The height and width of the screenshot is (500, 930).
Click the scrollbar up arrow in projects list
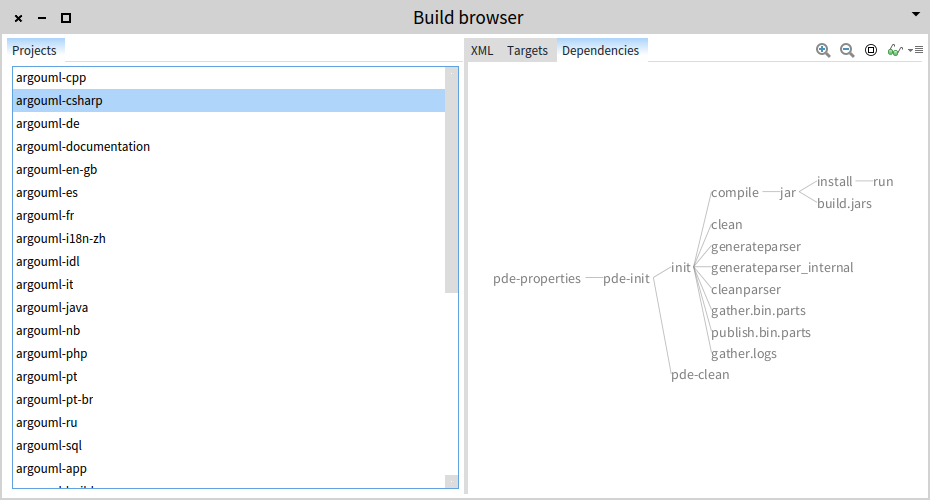pos(451,73)
